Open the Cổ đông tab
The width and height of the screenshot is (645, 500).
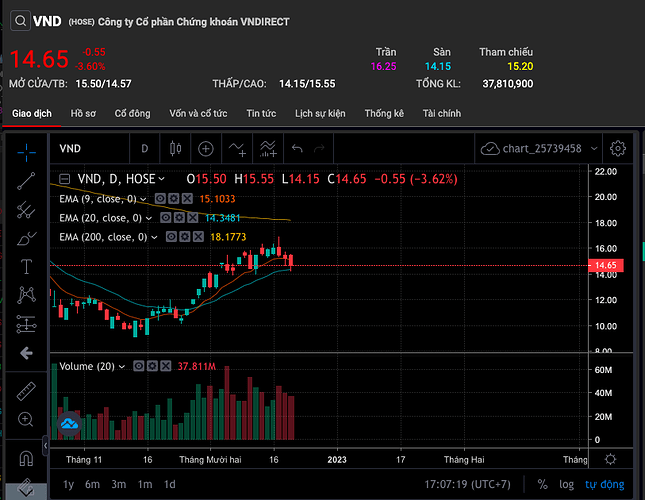pyautogui.click(x=132, y=113)
